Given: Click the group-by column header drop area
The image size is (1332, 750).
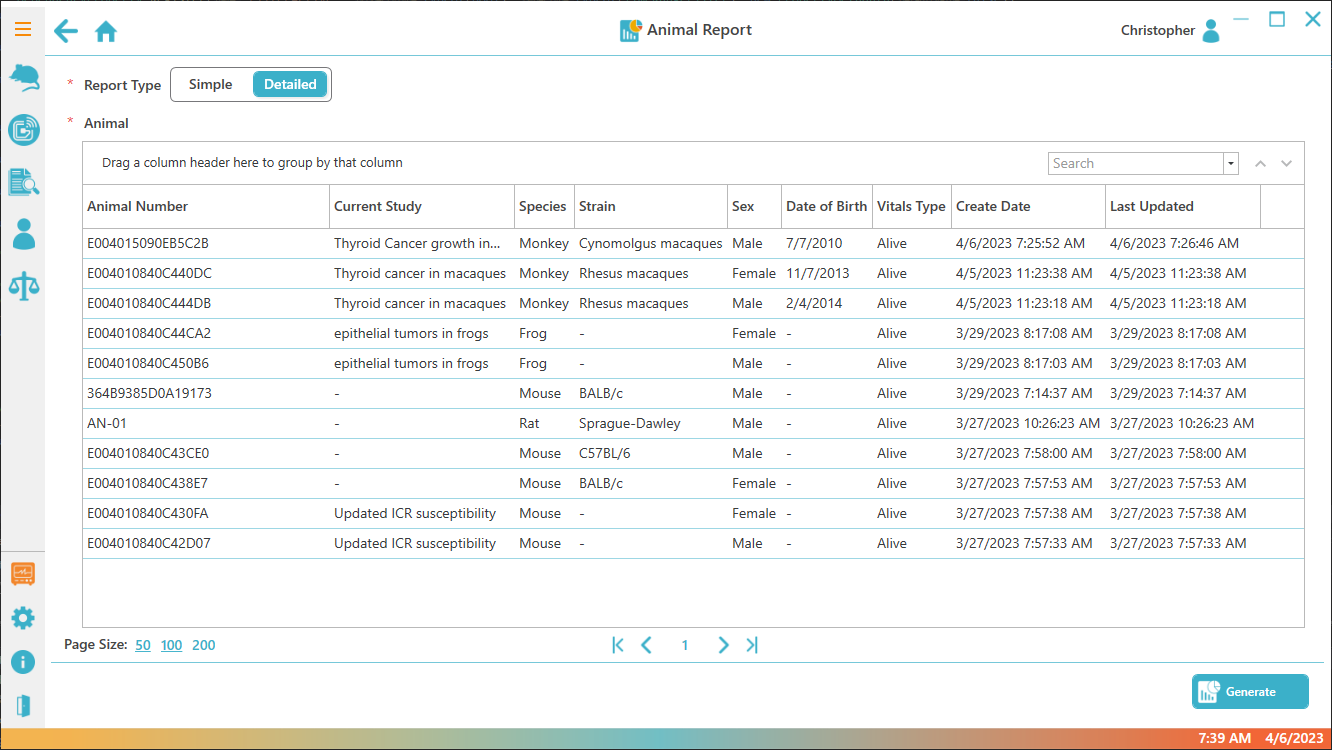Looking at the screenshot, I should pyautogui.click(x=252, y=163).
